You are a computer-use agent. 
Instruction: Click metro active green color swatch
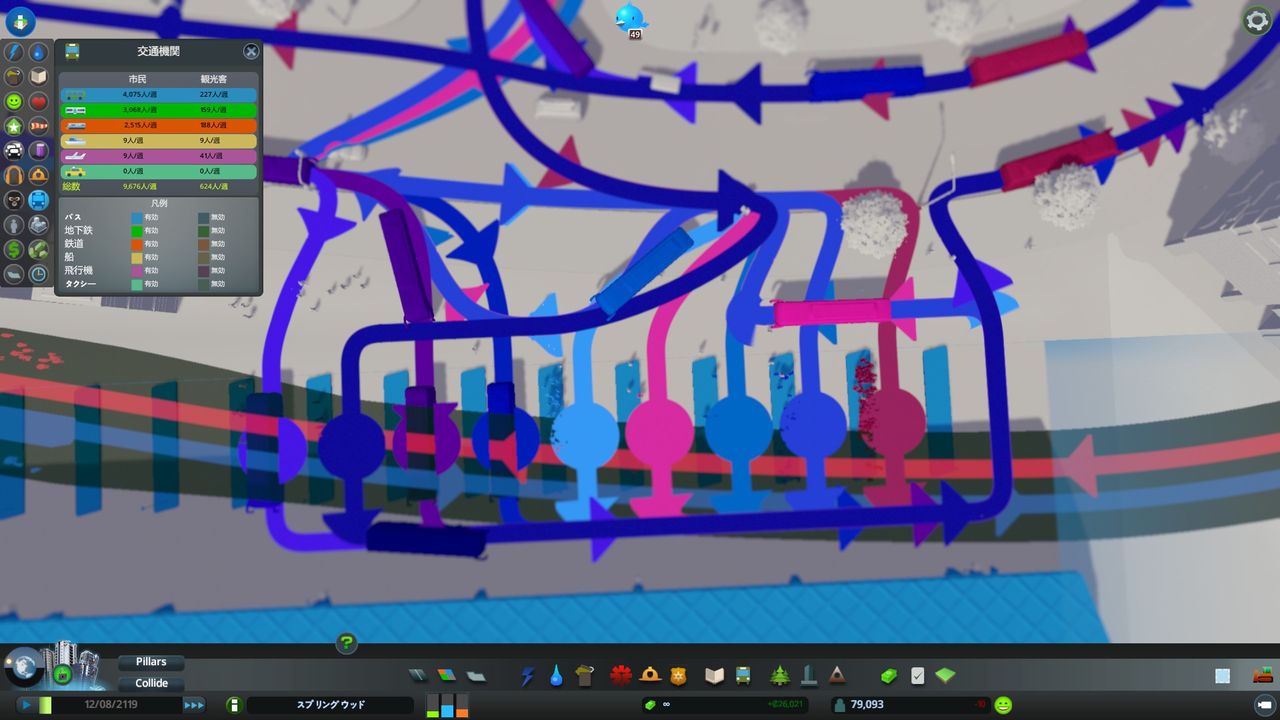pyautogui.click(x=137, y=230)
